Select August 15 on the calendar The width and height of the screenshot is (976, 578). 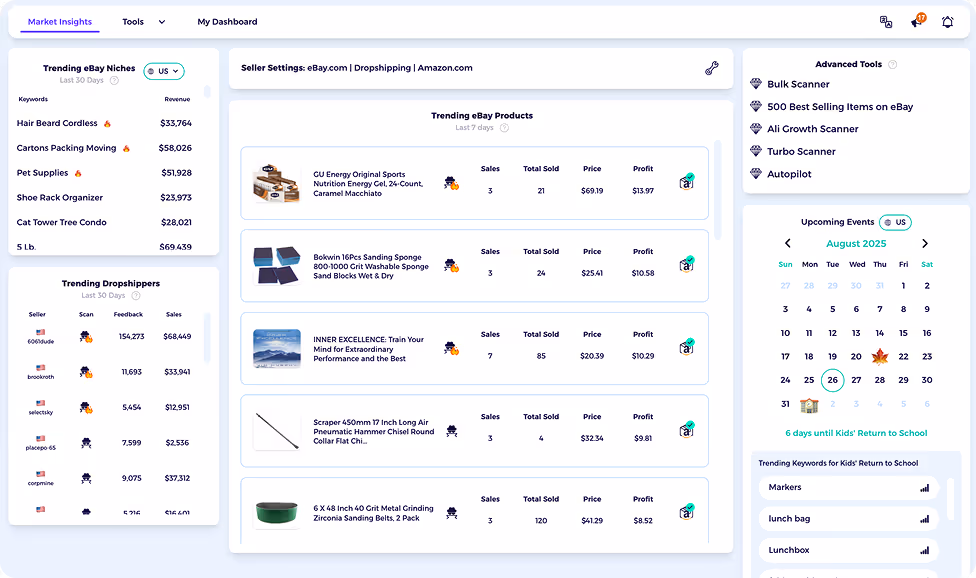903,333
